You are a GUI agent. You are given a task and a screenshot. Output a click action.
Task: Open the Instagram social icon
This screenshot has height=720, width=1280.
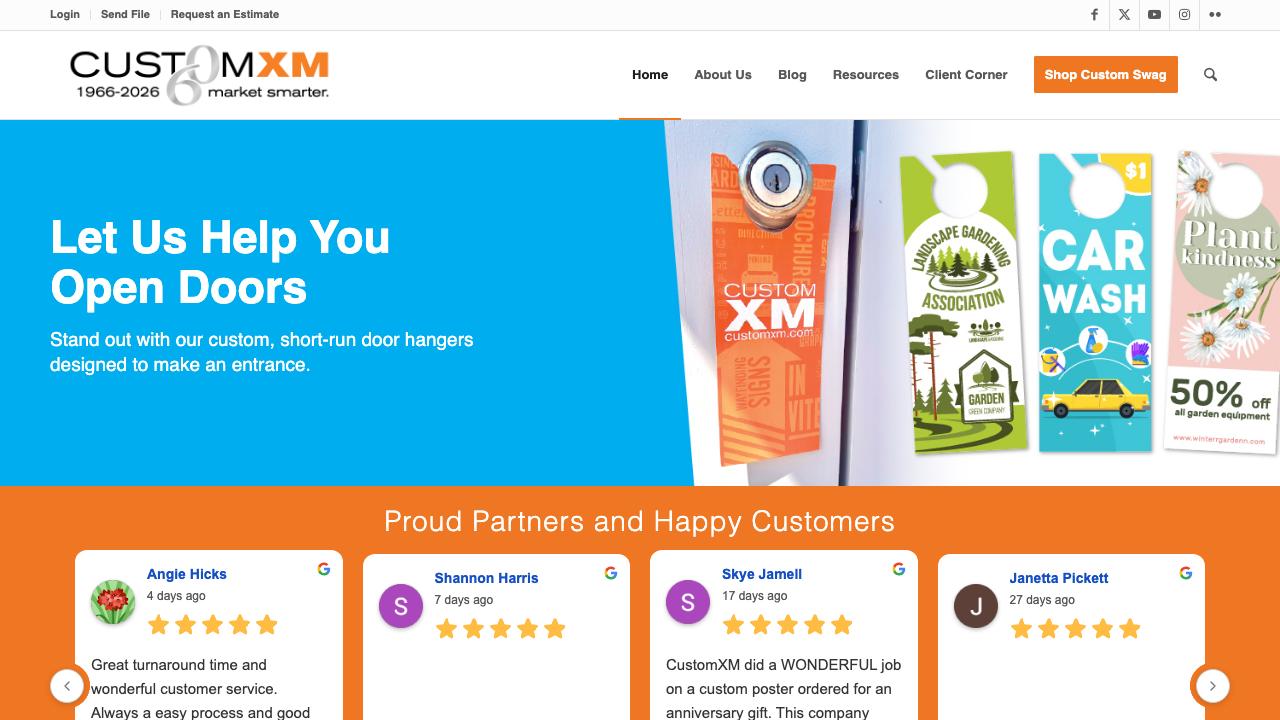pyautogui.click(x=1184, y=14)
